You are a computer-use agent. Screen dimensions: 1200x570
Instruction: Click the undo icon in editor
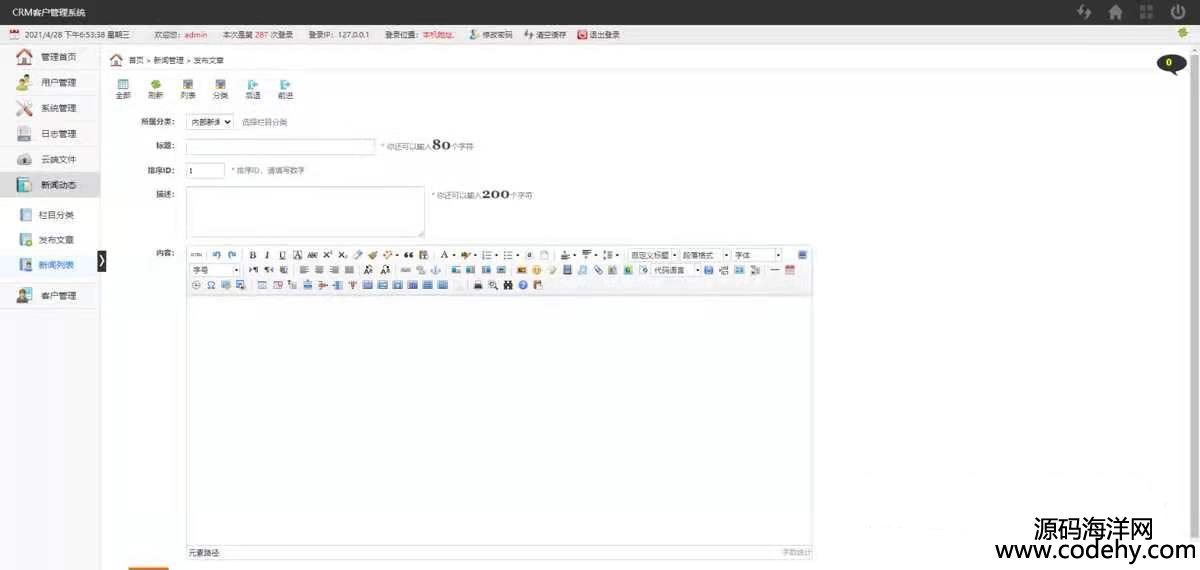click(x=217, y=255)
